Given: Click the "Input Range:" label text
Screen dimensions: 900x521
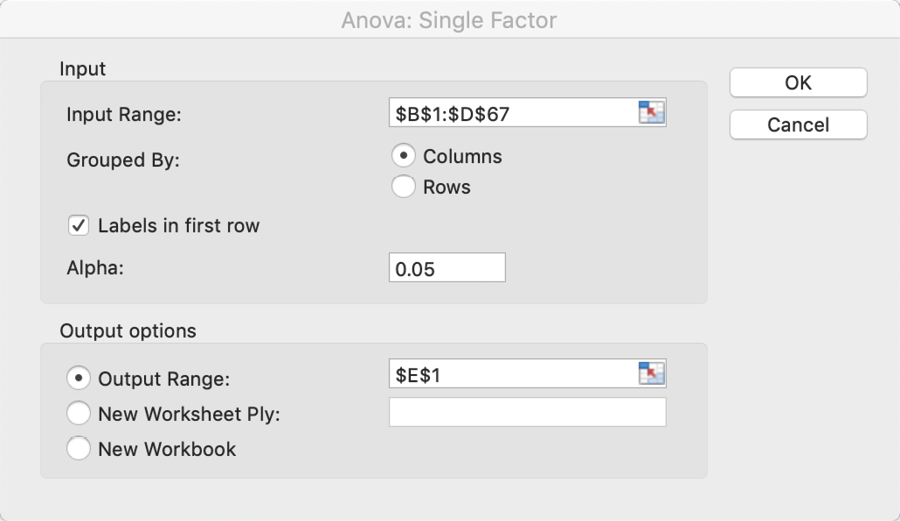Looking at the screenshot, I should coord(124,114).
